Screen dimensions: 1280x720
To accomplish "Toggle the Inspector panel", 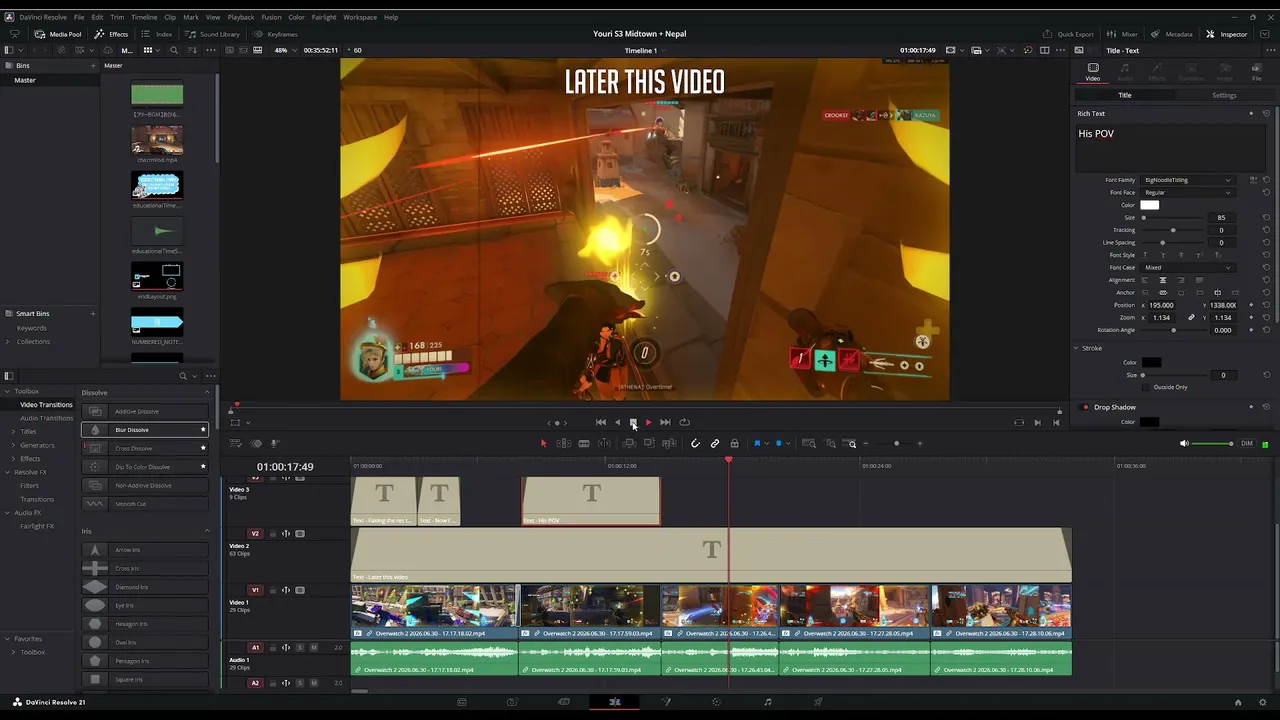I will tap(1227, 34).
